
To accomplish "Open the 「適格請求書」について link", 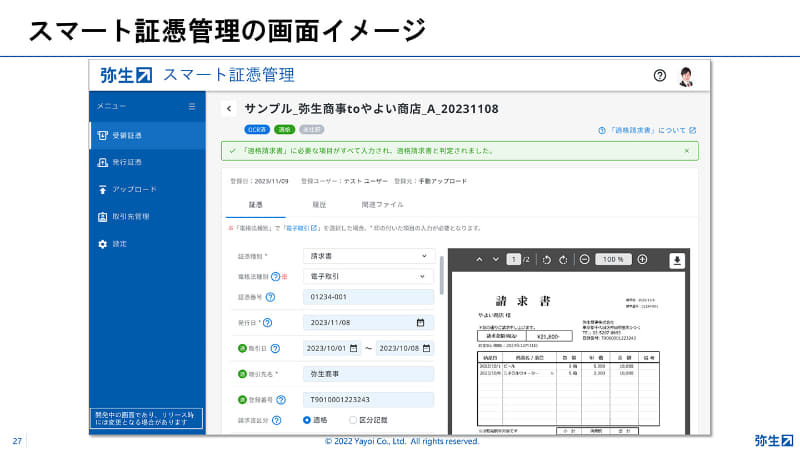I will [647, 131].
